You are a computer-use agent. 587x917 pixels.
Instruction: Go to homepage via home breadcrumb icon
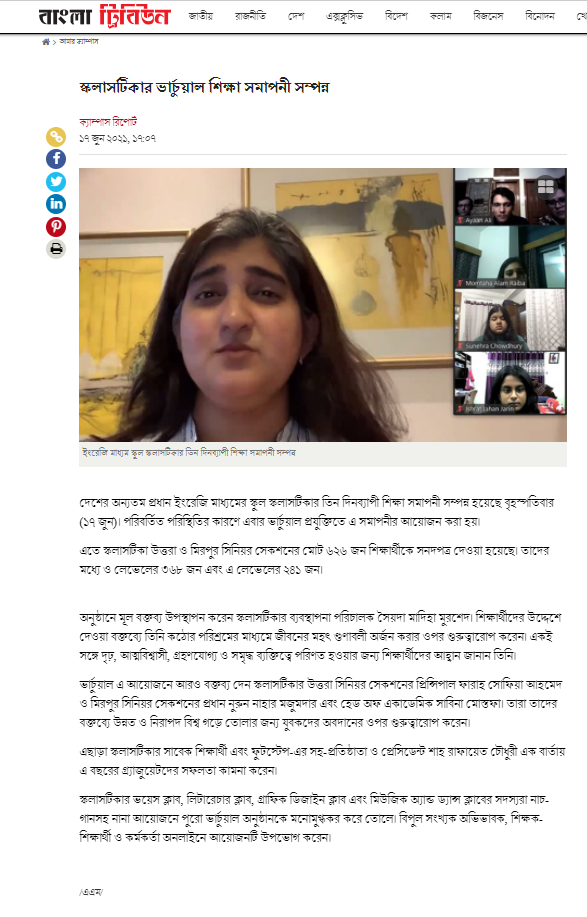pos(46,42)
